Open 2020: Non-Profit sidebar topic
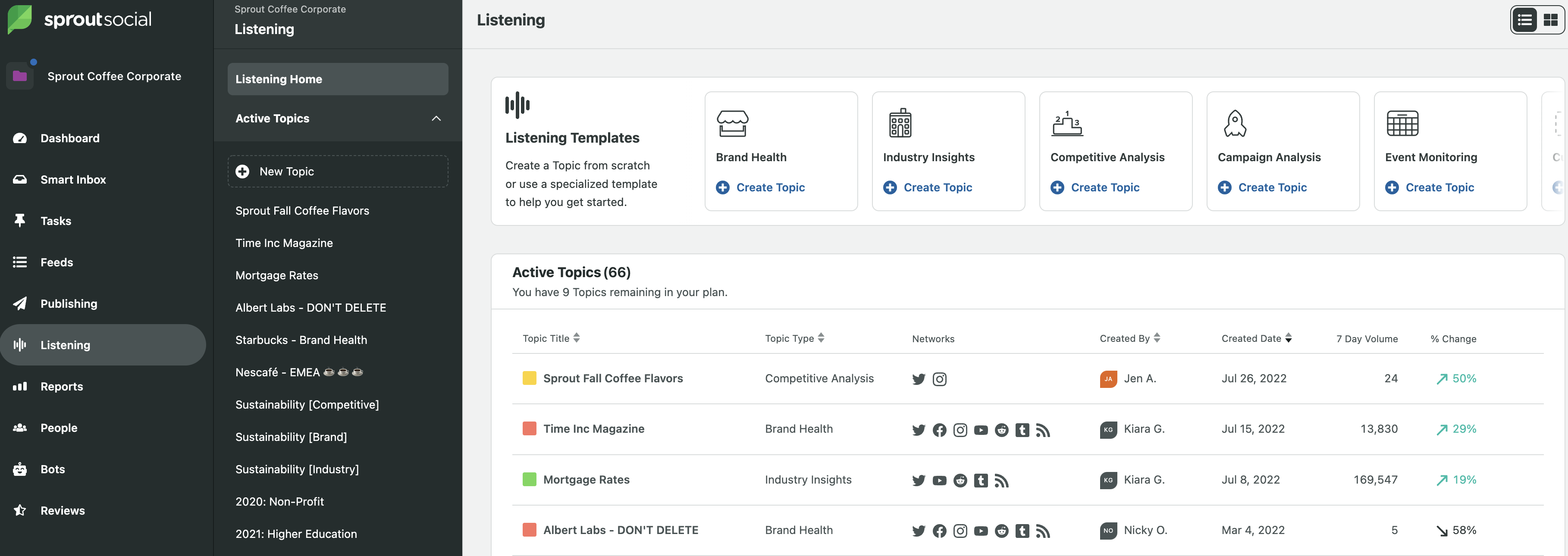The width and height of the screenshot is (1568, 556). [x=279, y=502]
